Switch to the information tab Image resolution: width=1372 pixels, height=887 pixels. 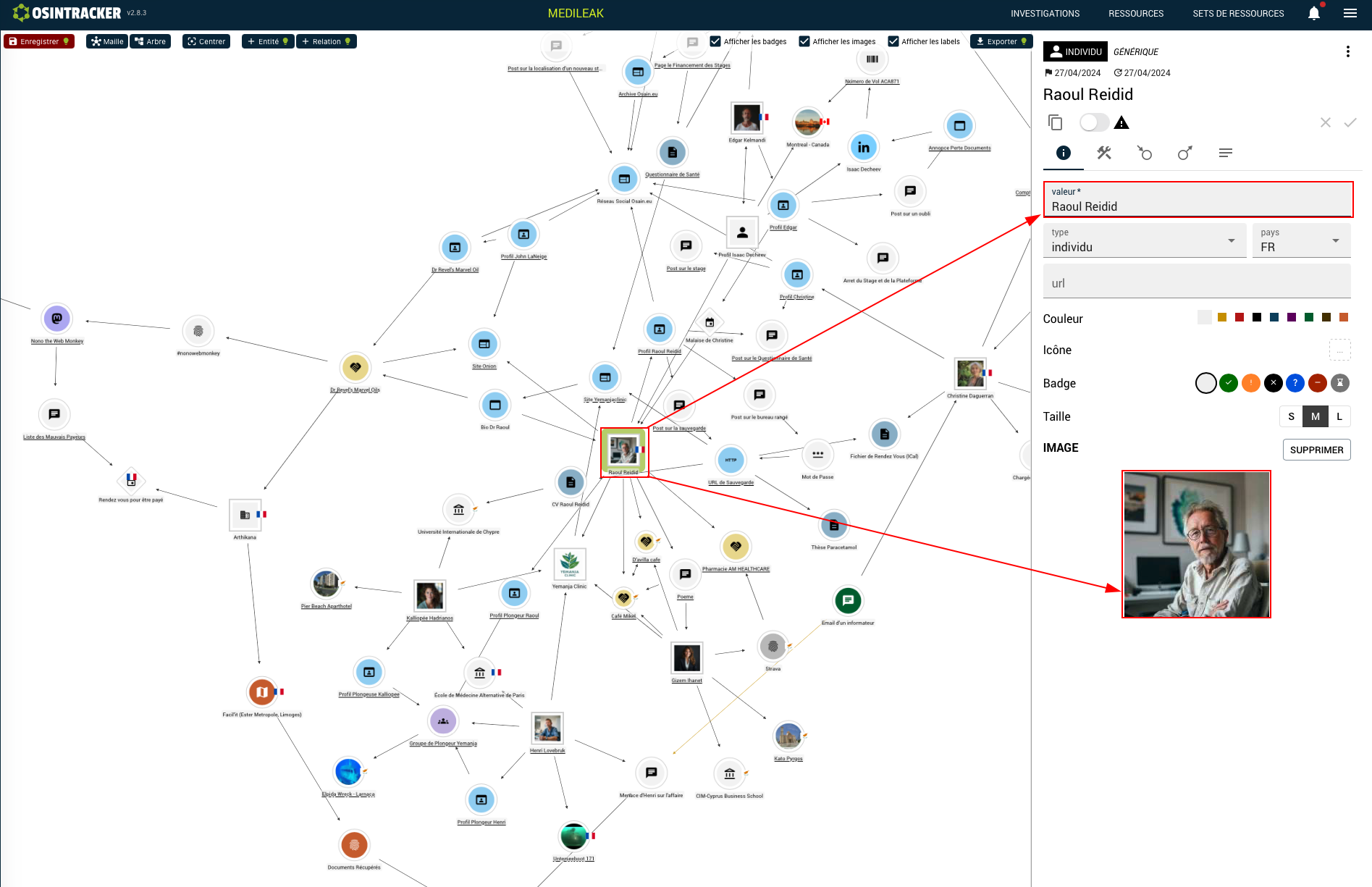coord(1064,153)
